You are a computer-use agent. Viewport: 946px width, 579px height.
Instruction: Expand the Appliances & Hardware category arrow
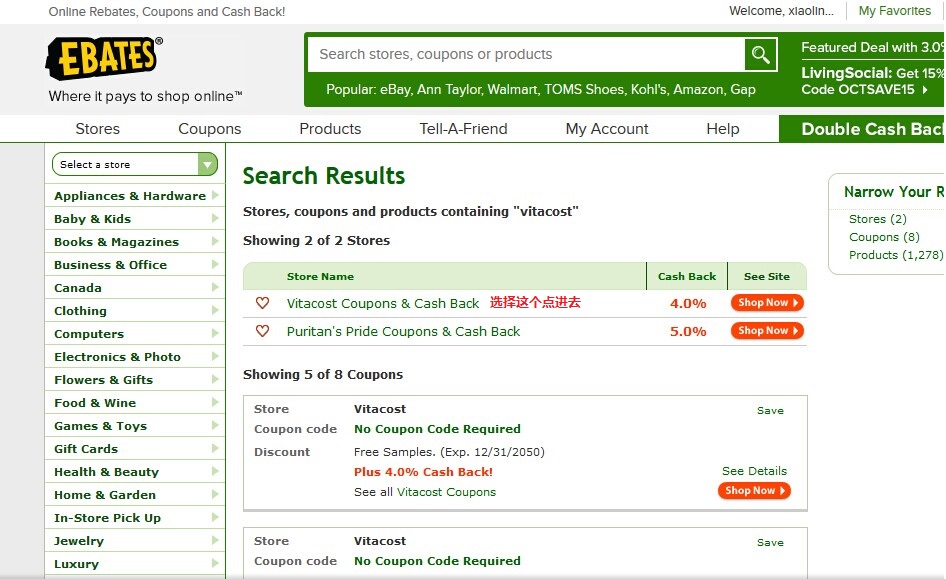click(215, 196)
